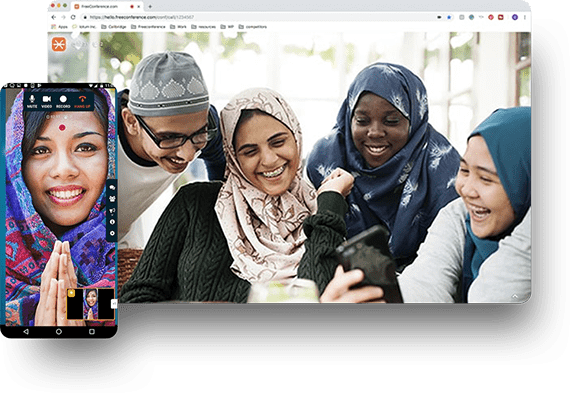
Task: Toggle the Video camera button on phone
Action: coord(47,101)
